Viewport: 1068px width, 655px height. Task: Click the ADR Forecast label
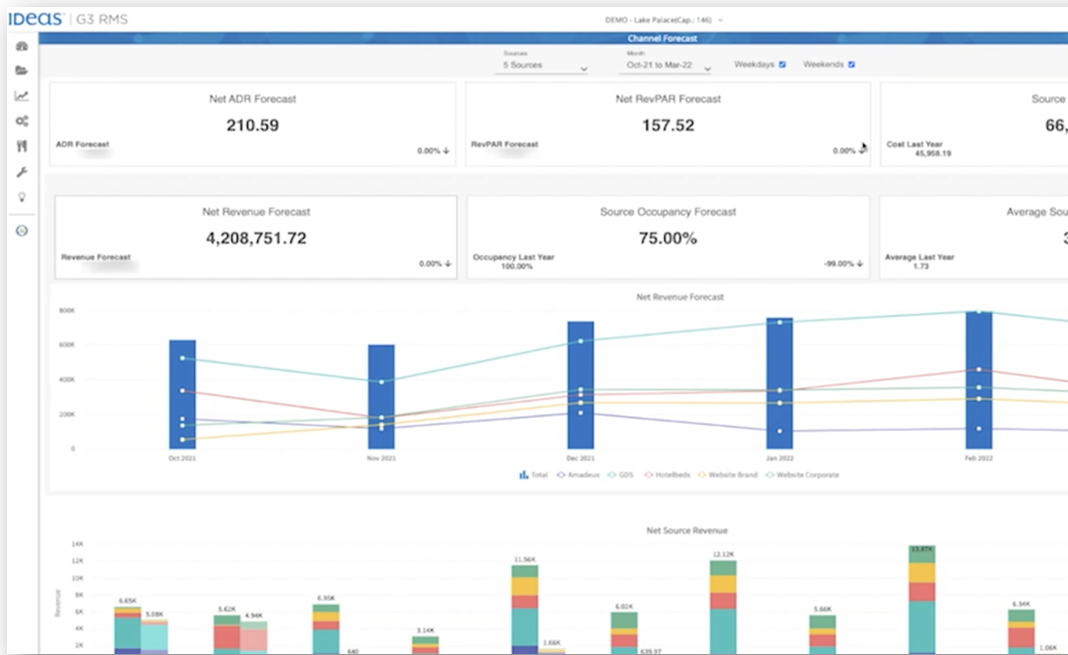[x=82, y=144]
